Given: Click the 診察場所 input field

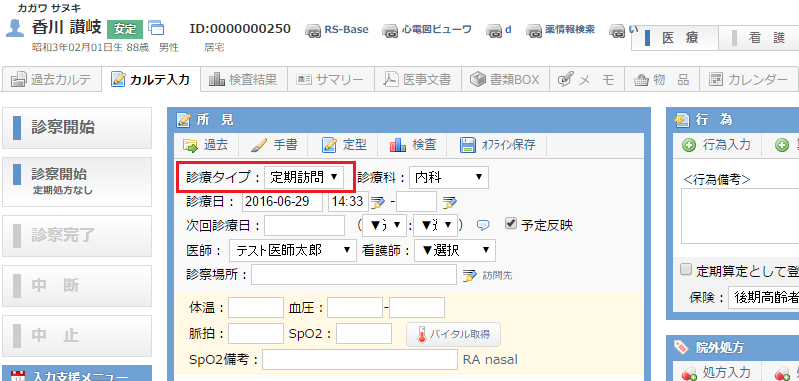Looking at the screenshot, I should [x=354, y=275].
